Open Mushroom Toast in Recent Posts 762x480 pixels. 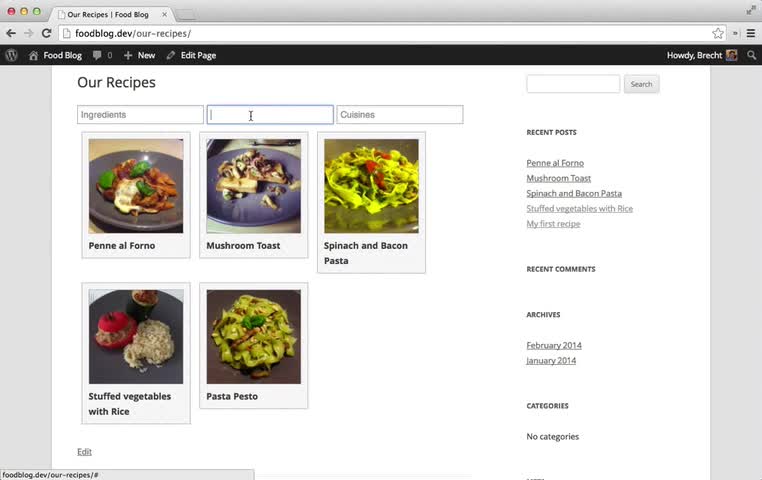click(558, 178)
